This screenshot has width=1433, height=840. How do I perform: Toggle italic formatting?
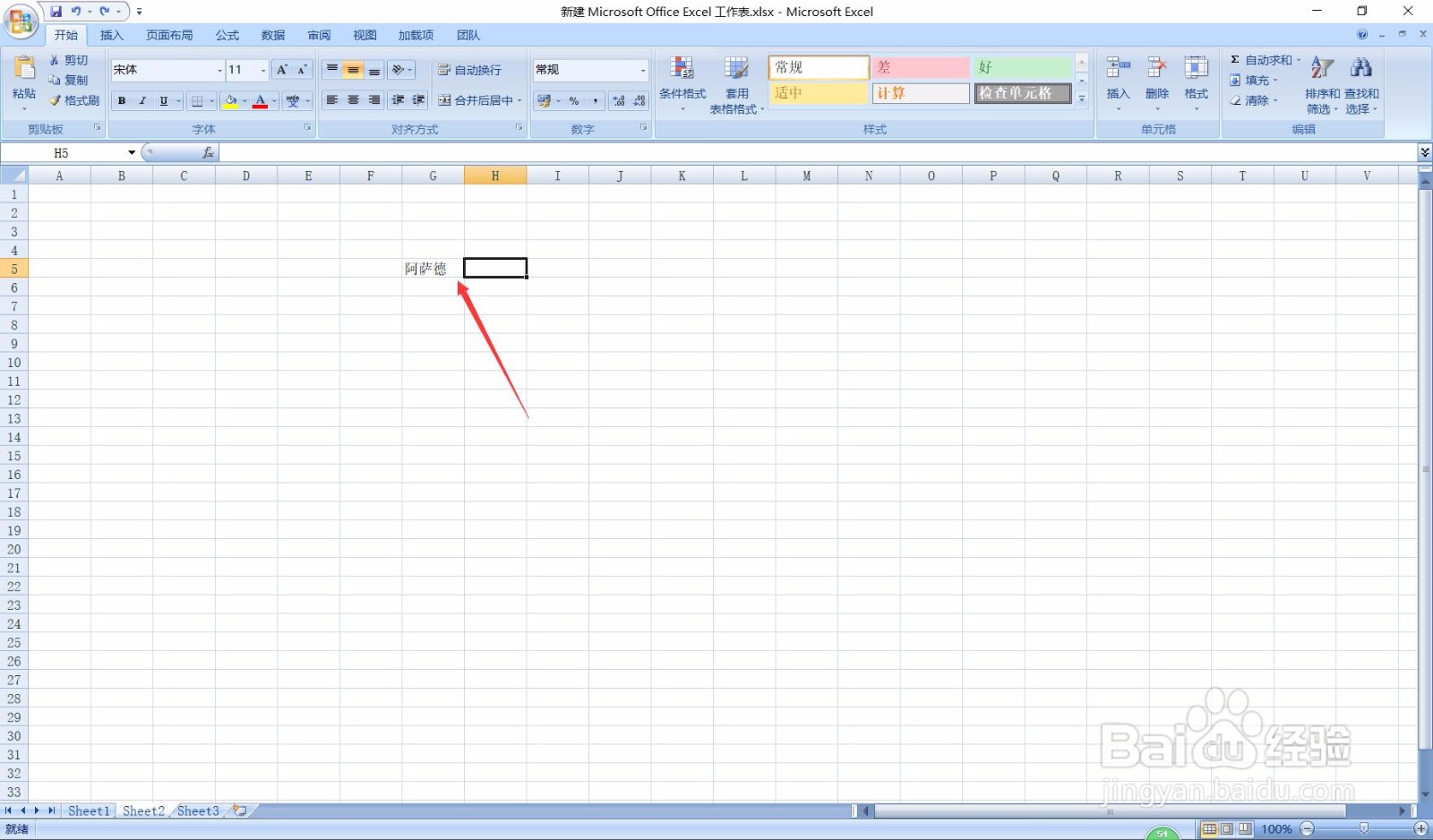tap(142, 101)
